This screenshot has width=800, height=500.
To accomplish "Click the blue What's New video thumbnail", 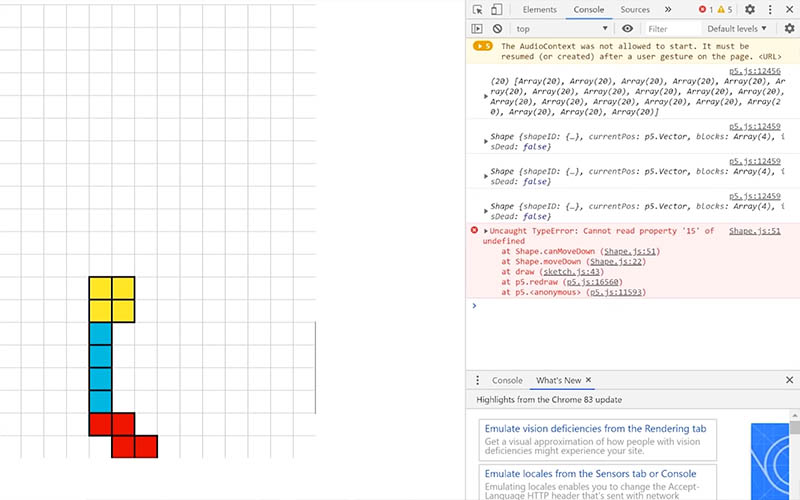I will (x=769, y=461).
